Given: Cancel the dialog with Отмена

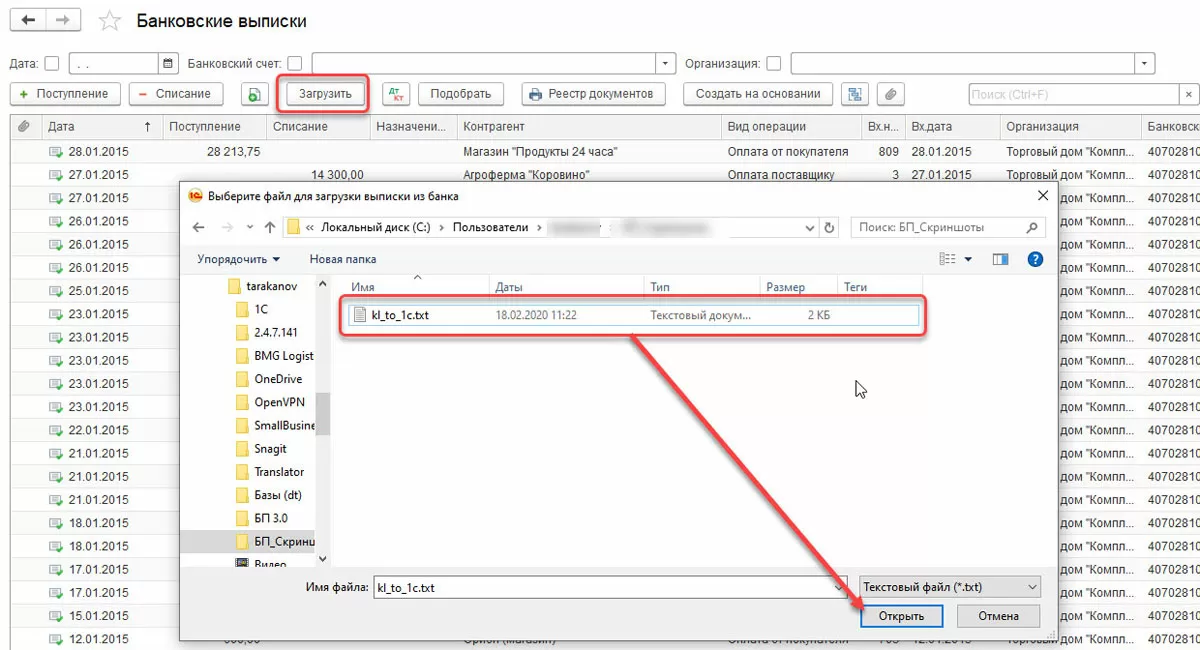Looking at the screenshot, I should coord(998,616).
